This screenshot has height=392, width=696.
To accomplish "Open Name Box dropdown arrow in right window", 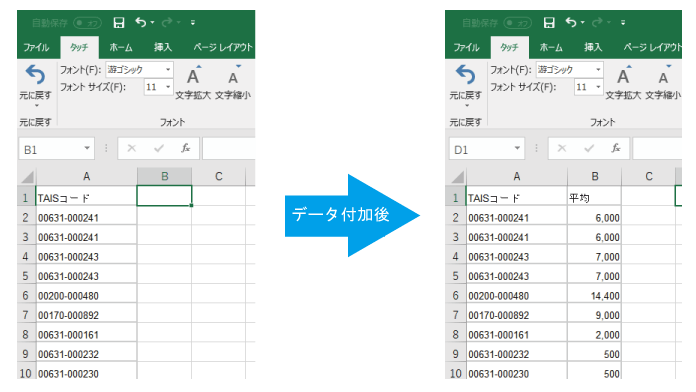I will 517,148.
